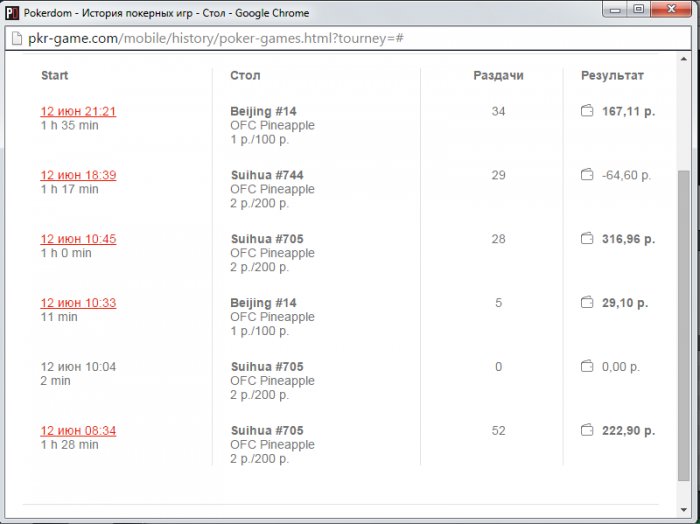Click the Start column header
Viewport: 700px width, 524px height.
coord(54,75)
